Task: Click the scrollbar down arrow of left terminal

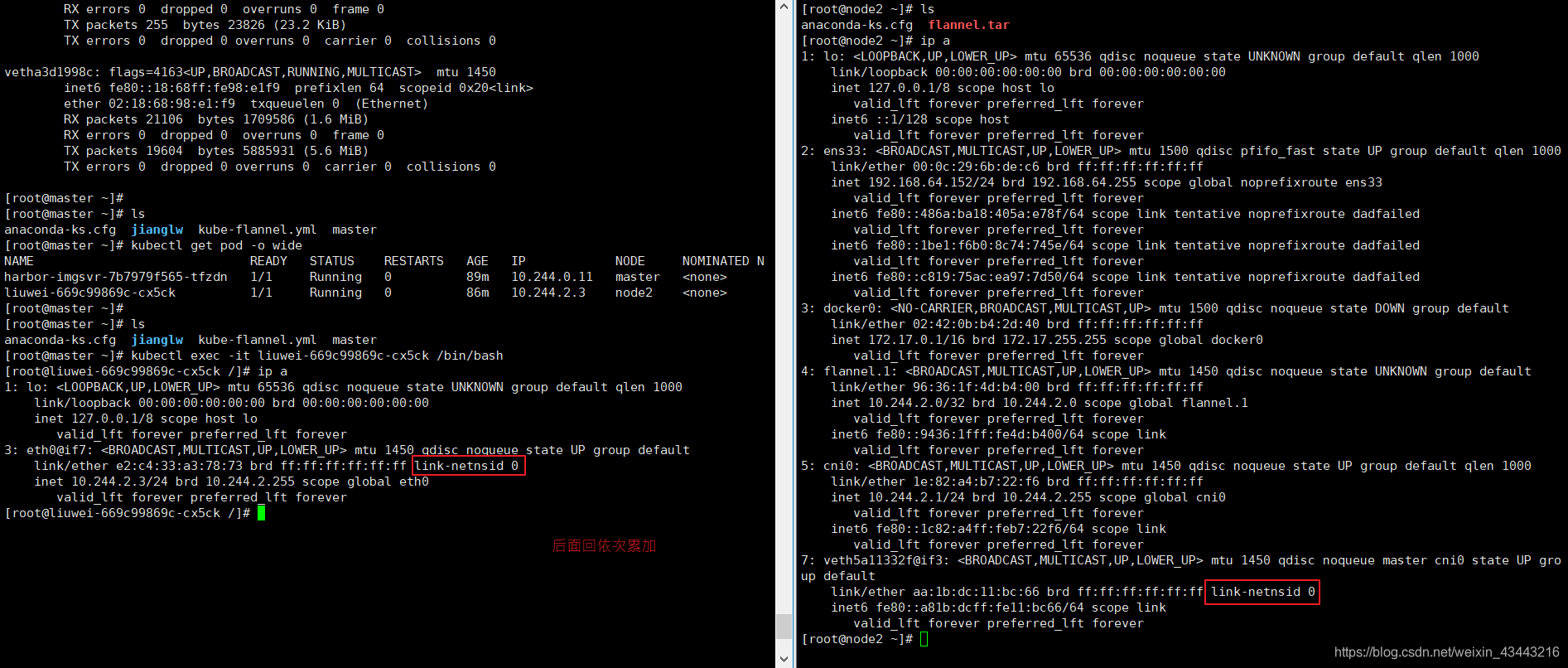Action: [x=784, y=660]
